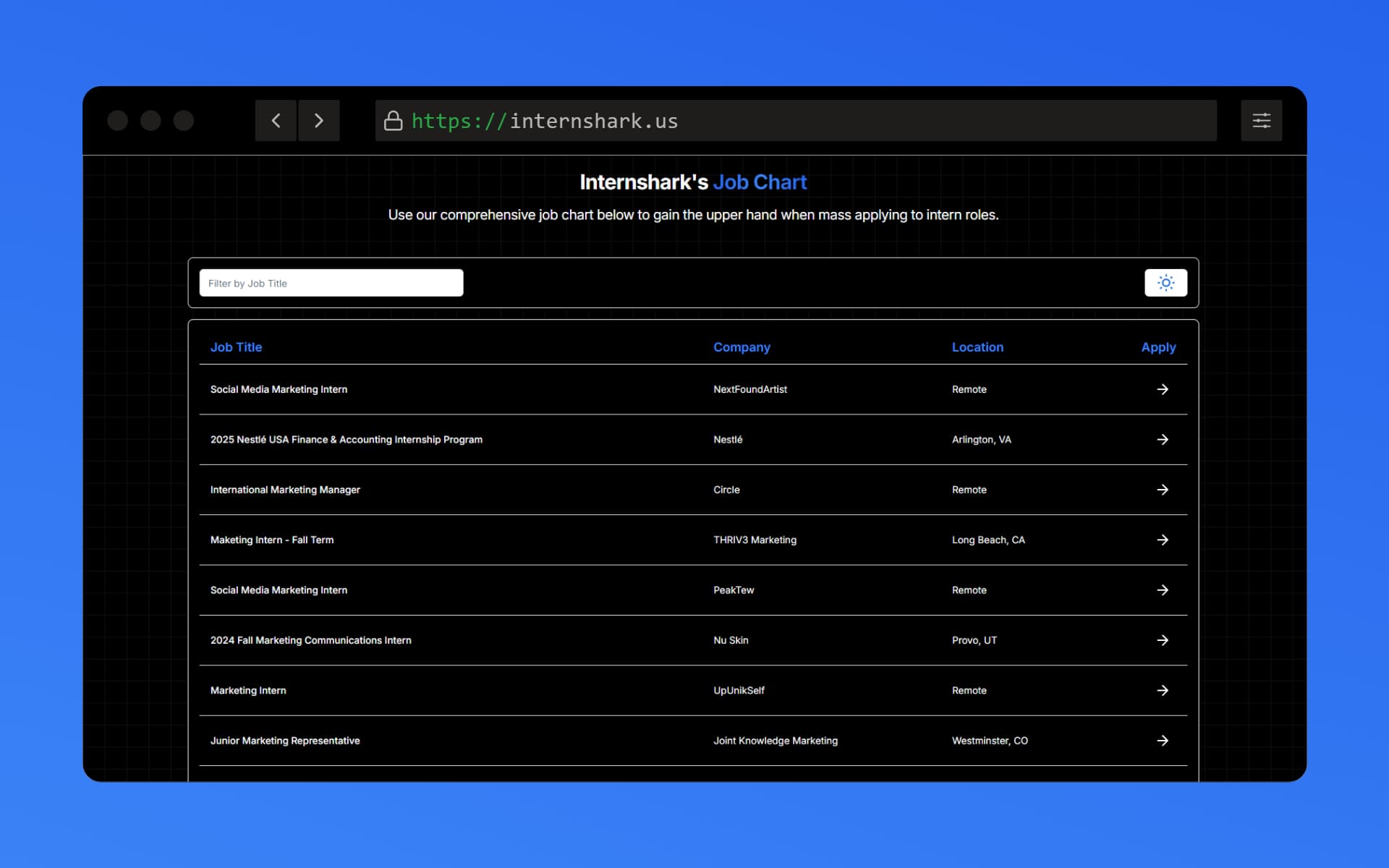Apply to Joint Knowledge Marketing arrow

(x=1162, y=741)
